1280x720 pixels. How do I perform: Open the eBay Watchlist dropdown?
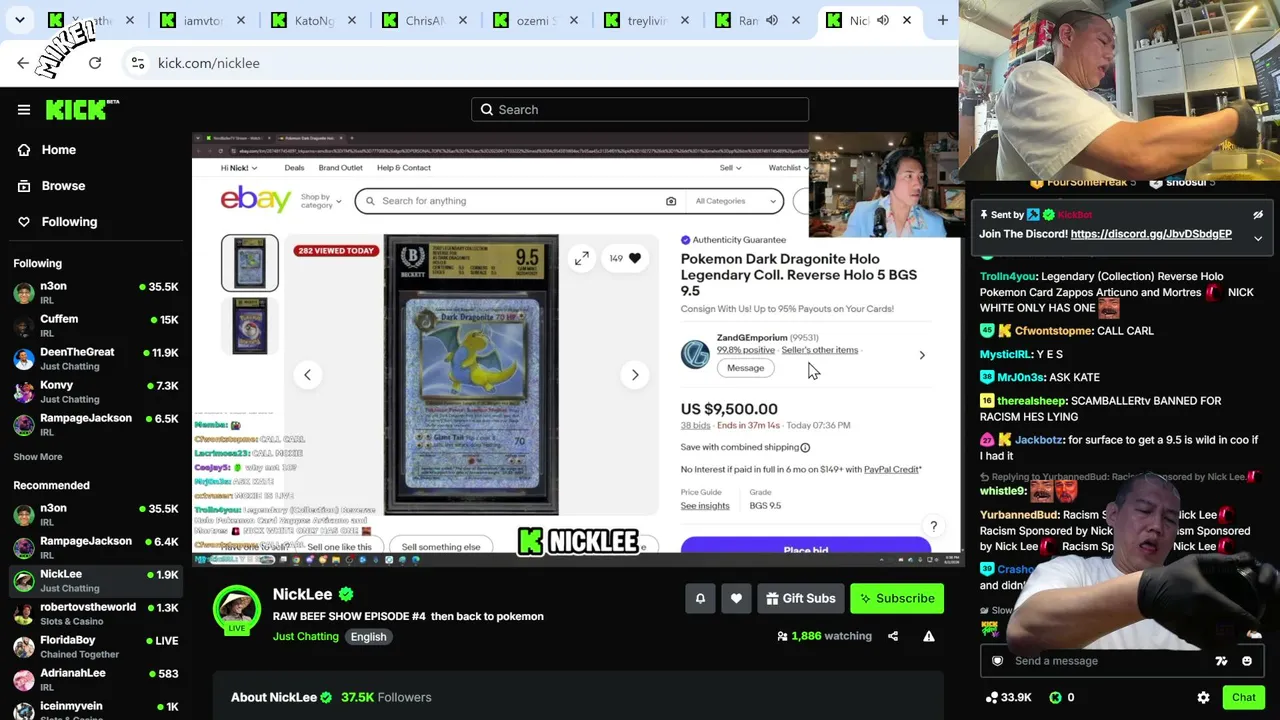pos(789,168)
